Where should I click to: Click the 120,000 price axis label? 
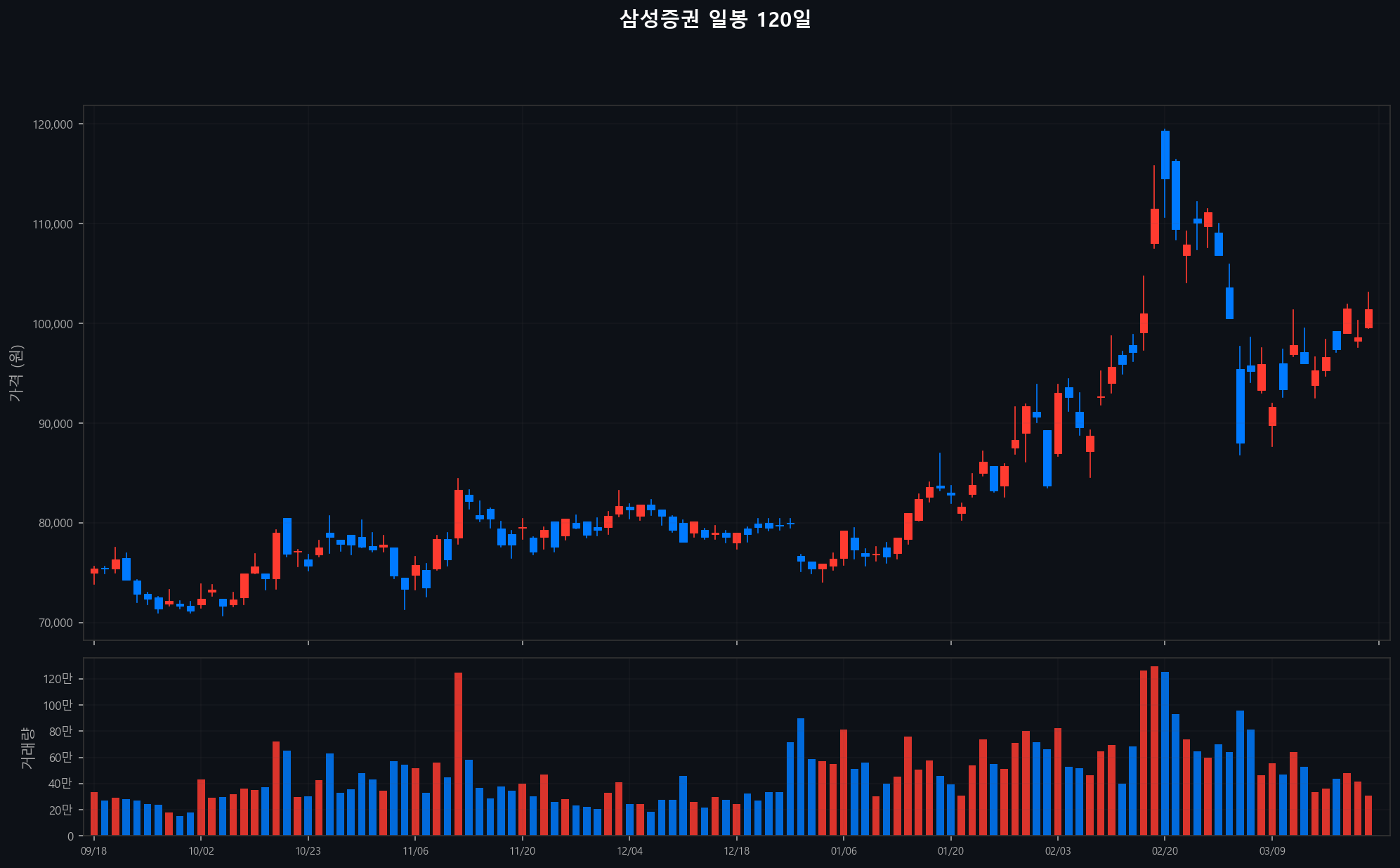point(53,124)
